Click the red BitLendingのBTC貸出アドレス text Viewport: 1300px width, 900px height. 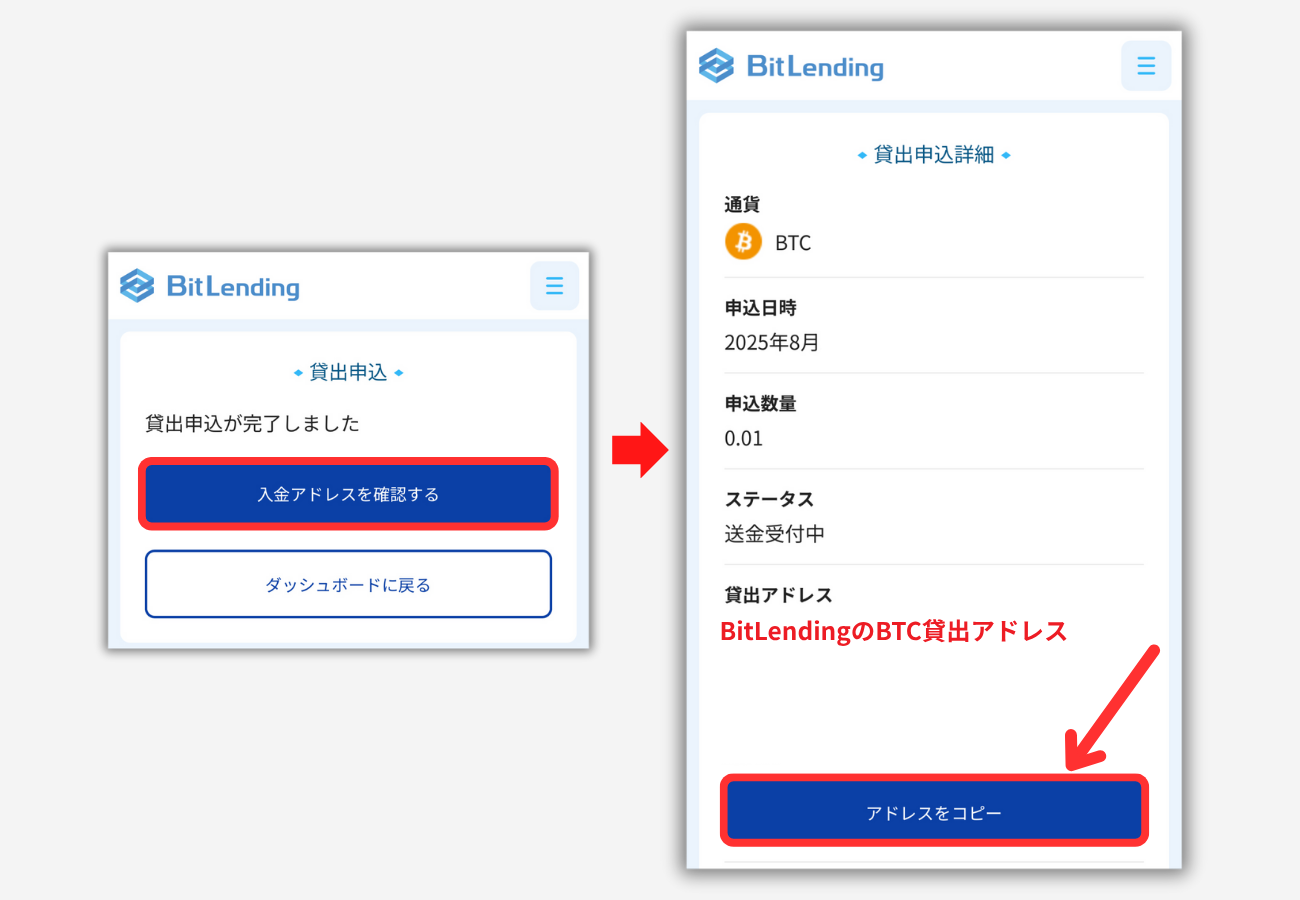pos(894,631)
